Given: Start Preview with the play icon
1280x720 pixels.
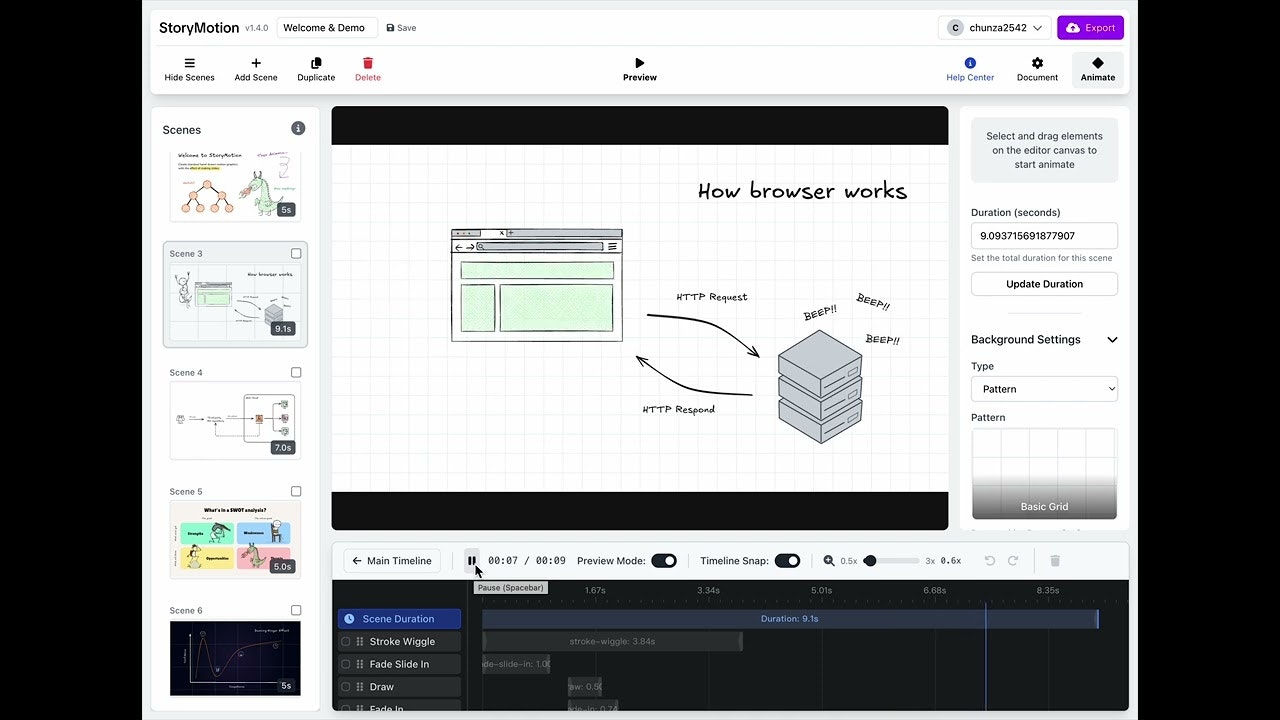Looking at the screenshot, I should [x=640, y=63].
